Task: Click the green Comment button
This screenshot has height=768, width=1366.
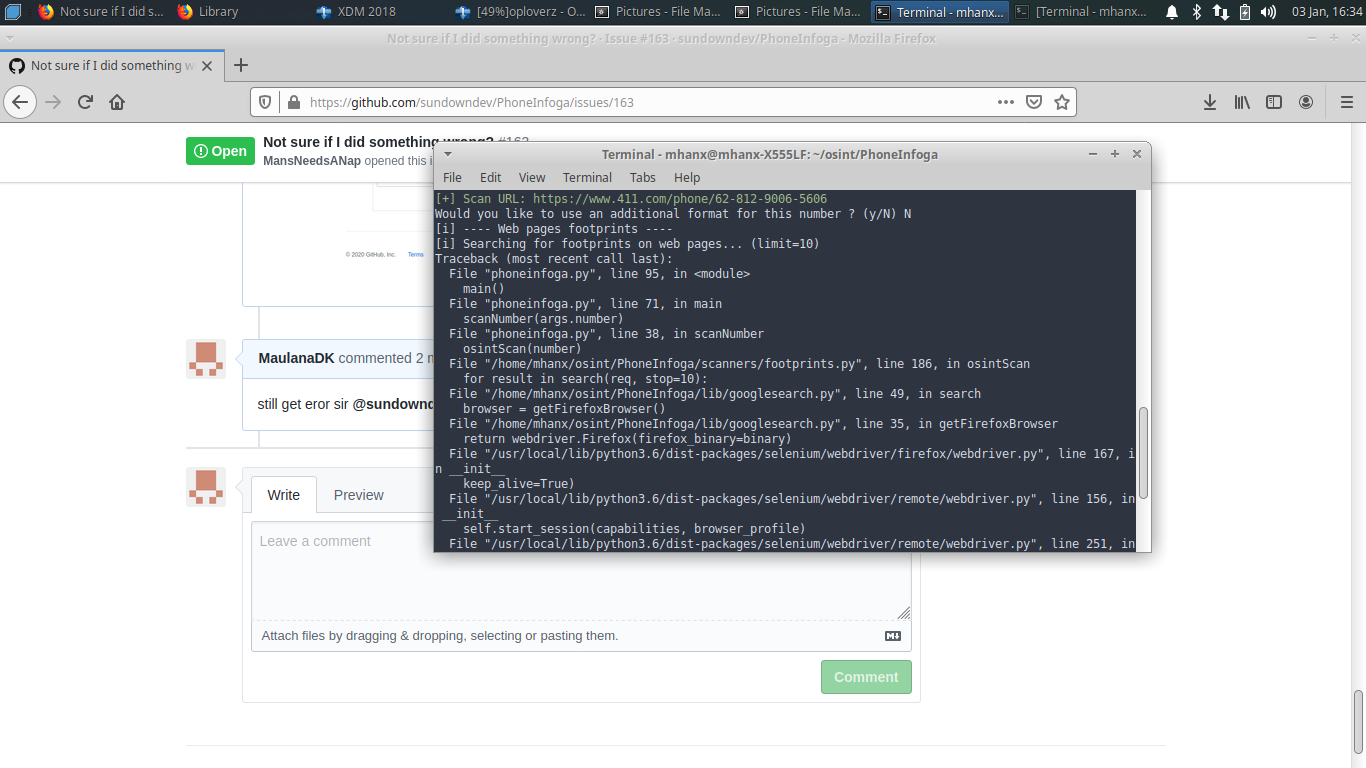Action: click(866, 676)
